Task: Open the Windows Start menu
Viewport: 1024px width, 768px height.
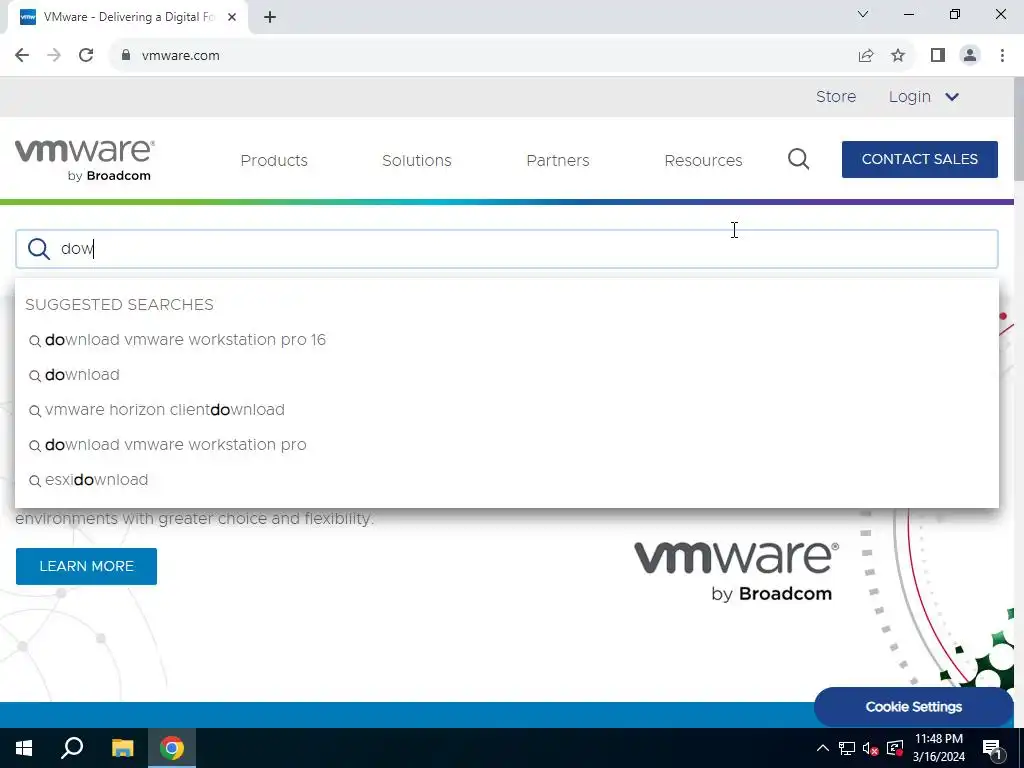Action: point(24,748)
